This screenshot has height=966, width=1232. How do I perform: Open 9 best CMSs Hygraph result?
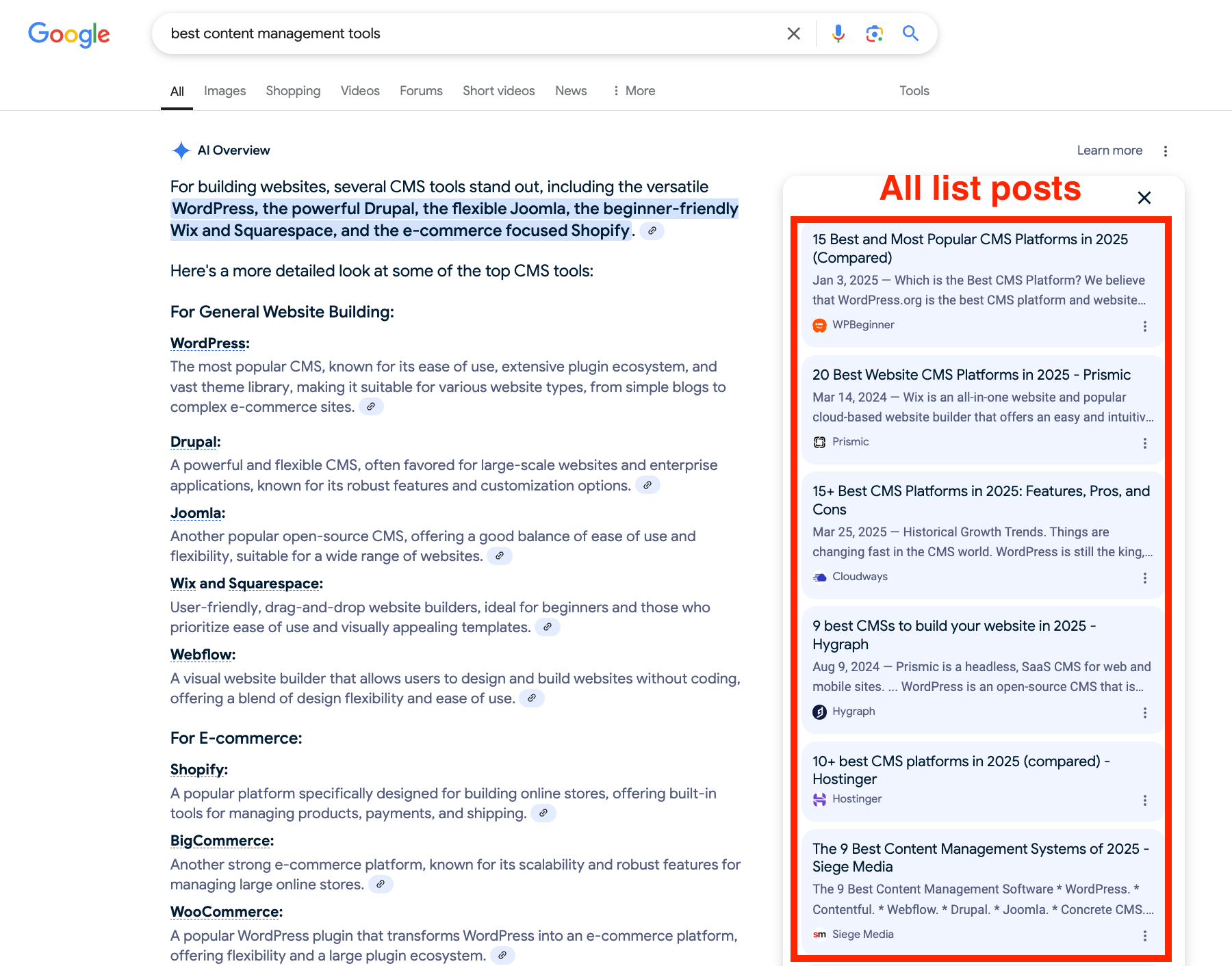(954, 635)
